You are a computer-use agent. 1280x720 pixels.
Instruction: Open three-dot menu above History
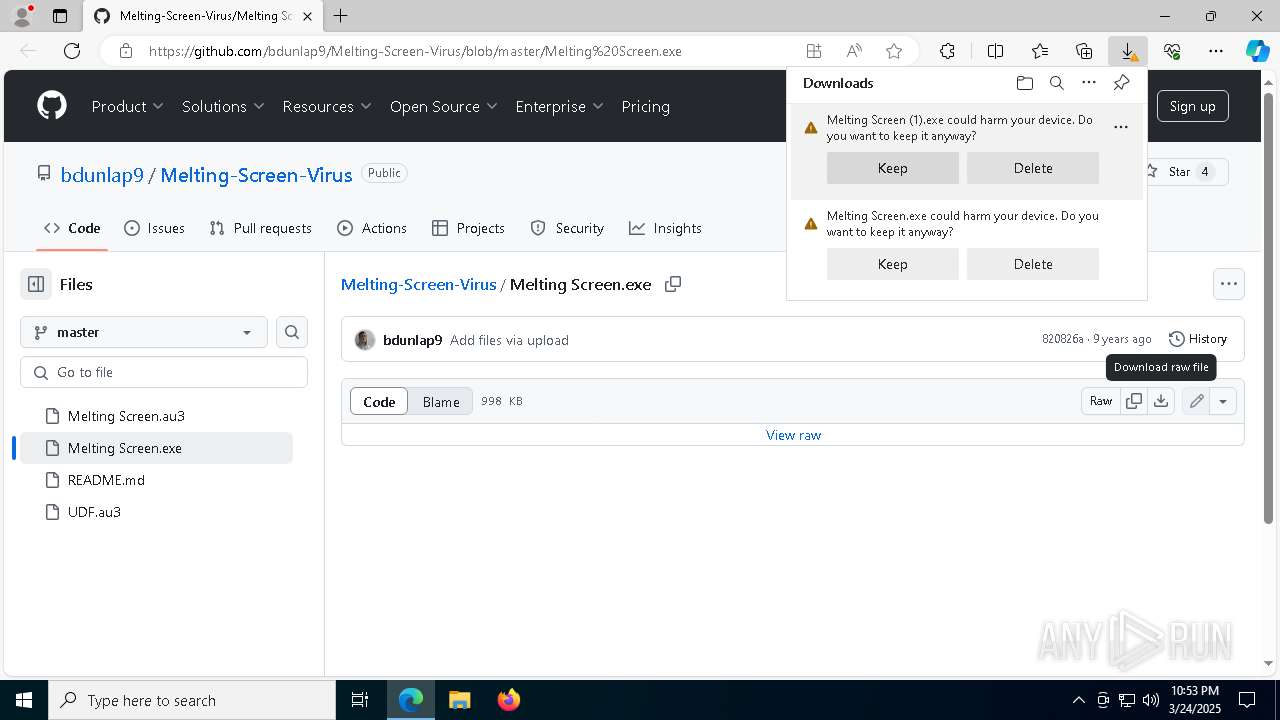click(1229, 284)
